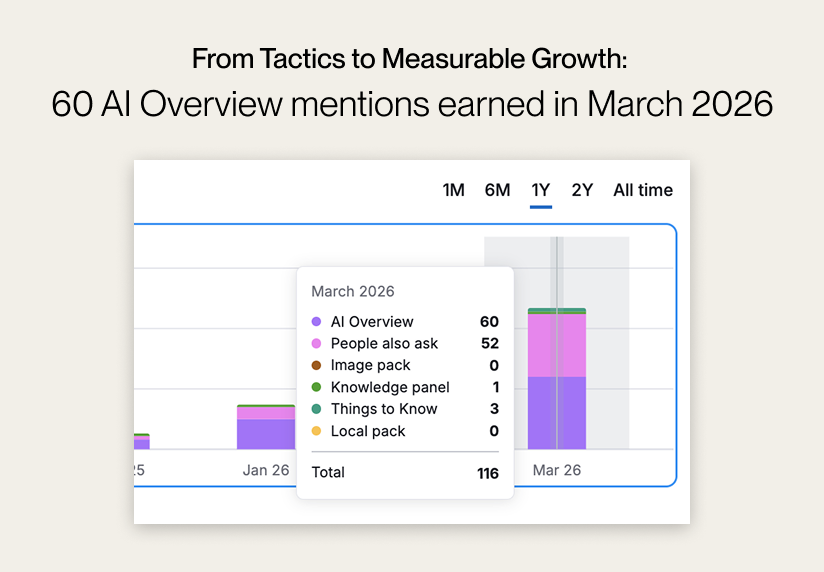Click the Jan 26 axis label
Viewport: 824px width, 572px height.
point(266,470)
